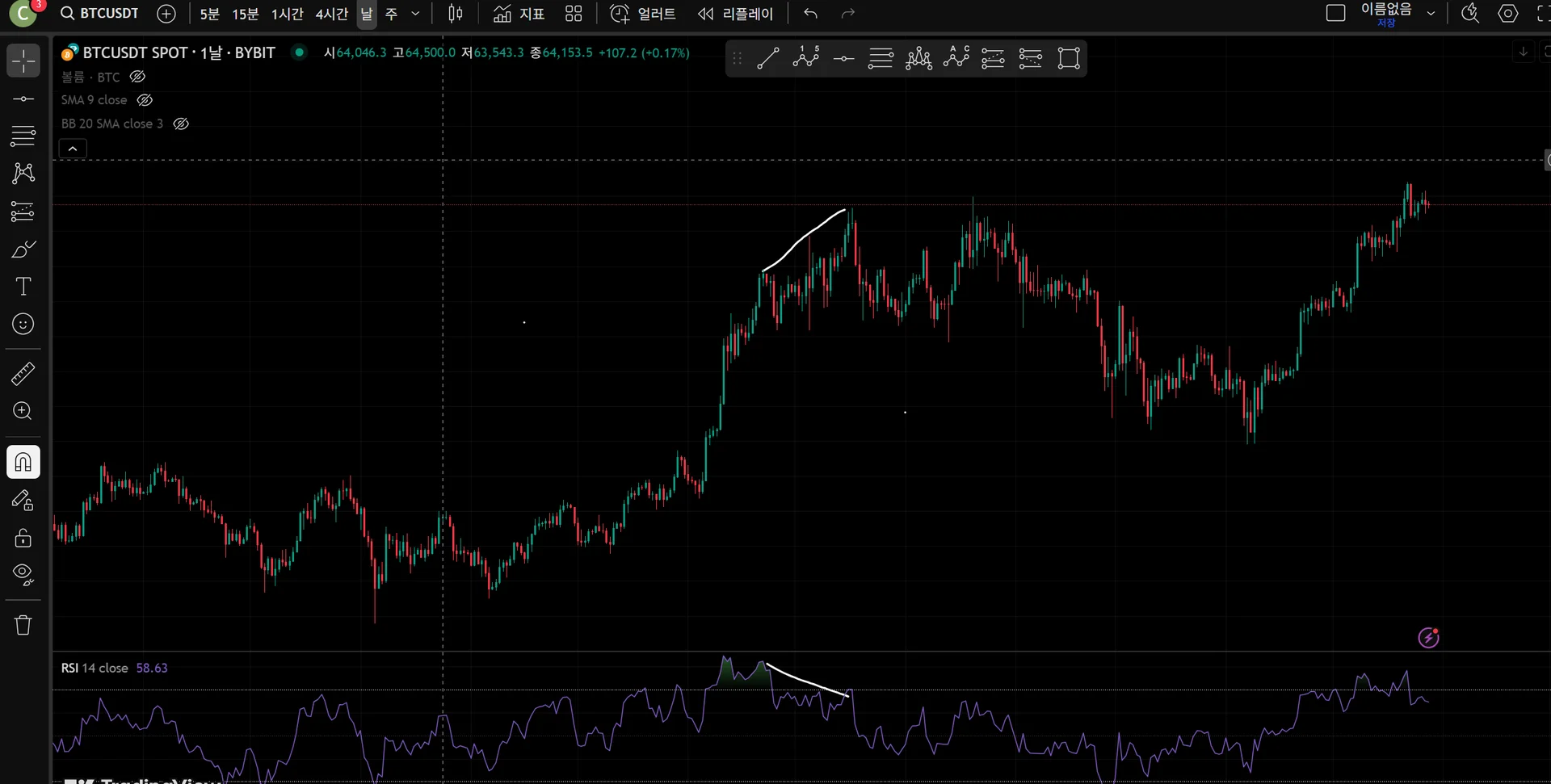Toggle magnet mode in the left sidebar

coord(23,462)
